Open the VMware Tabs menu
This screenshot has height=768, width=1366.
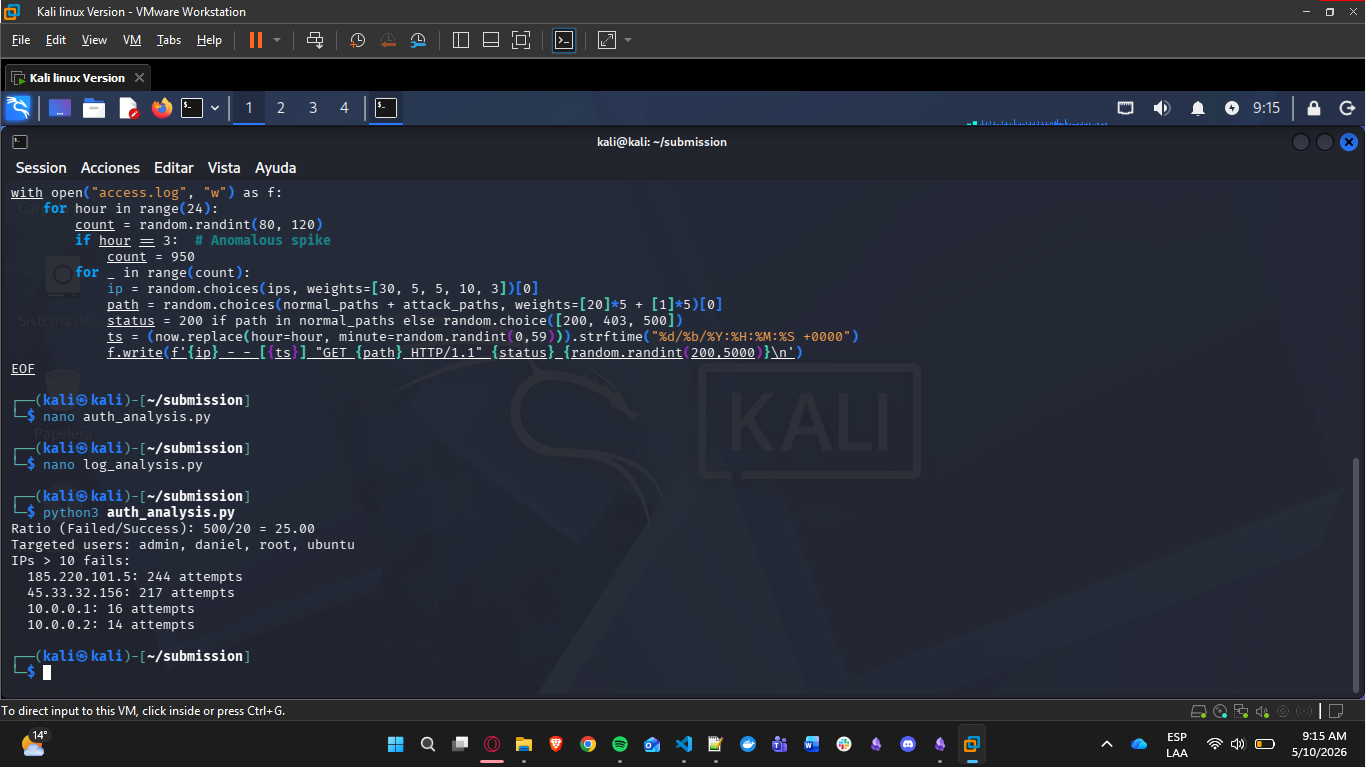click(169, 40)
